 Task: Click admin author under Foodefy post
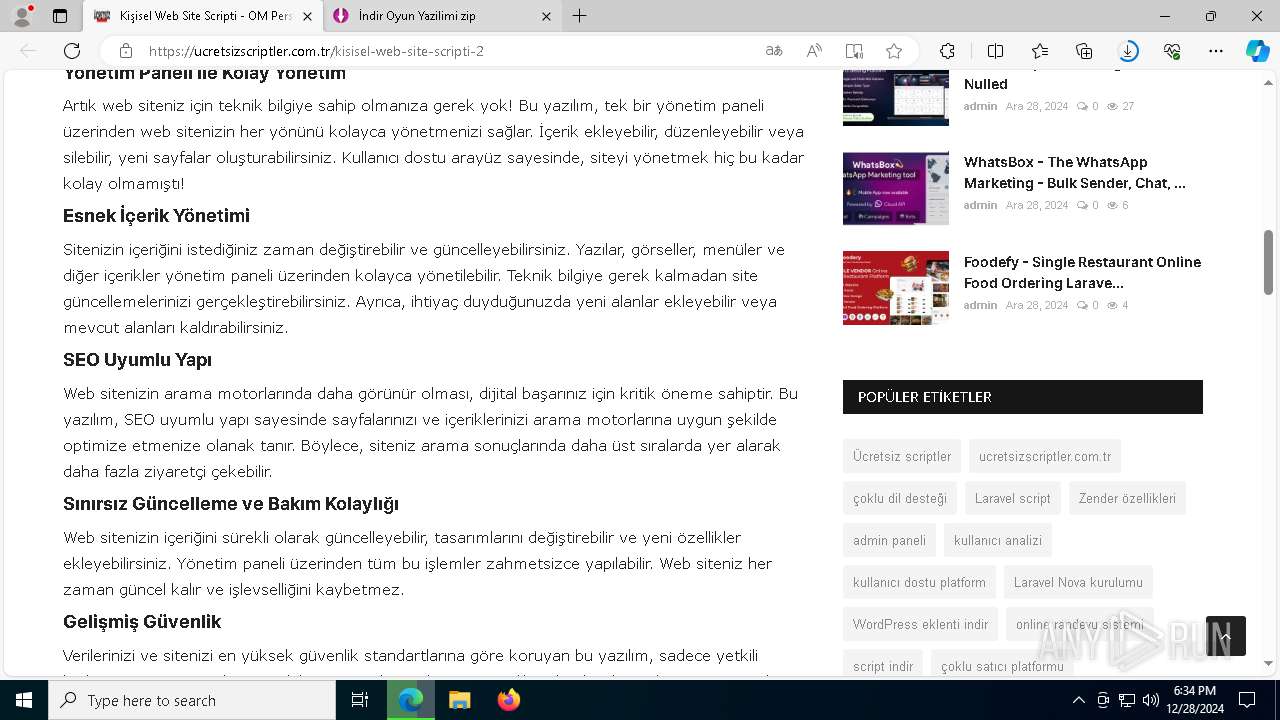(980, 305)
